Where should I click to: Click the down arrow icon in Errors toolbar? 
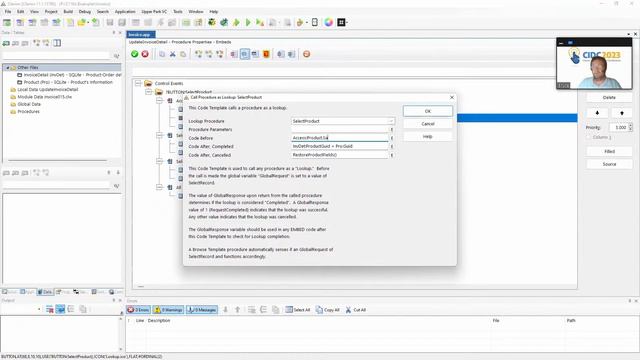coord(225,310)
